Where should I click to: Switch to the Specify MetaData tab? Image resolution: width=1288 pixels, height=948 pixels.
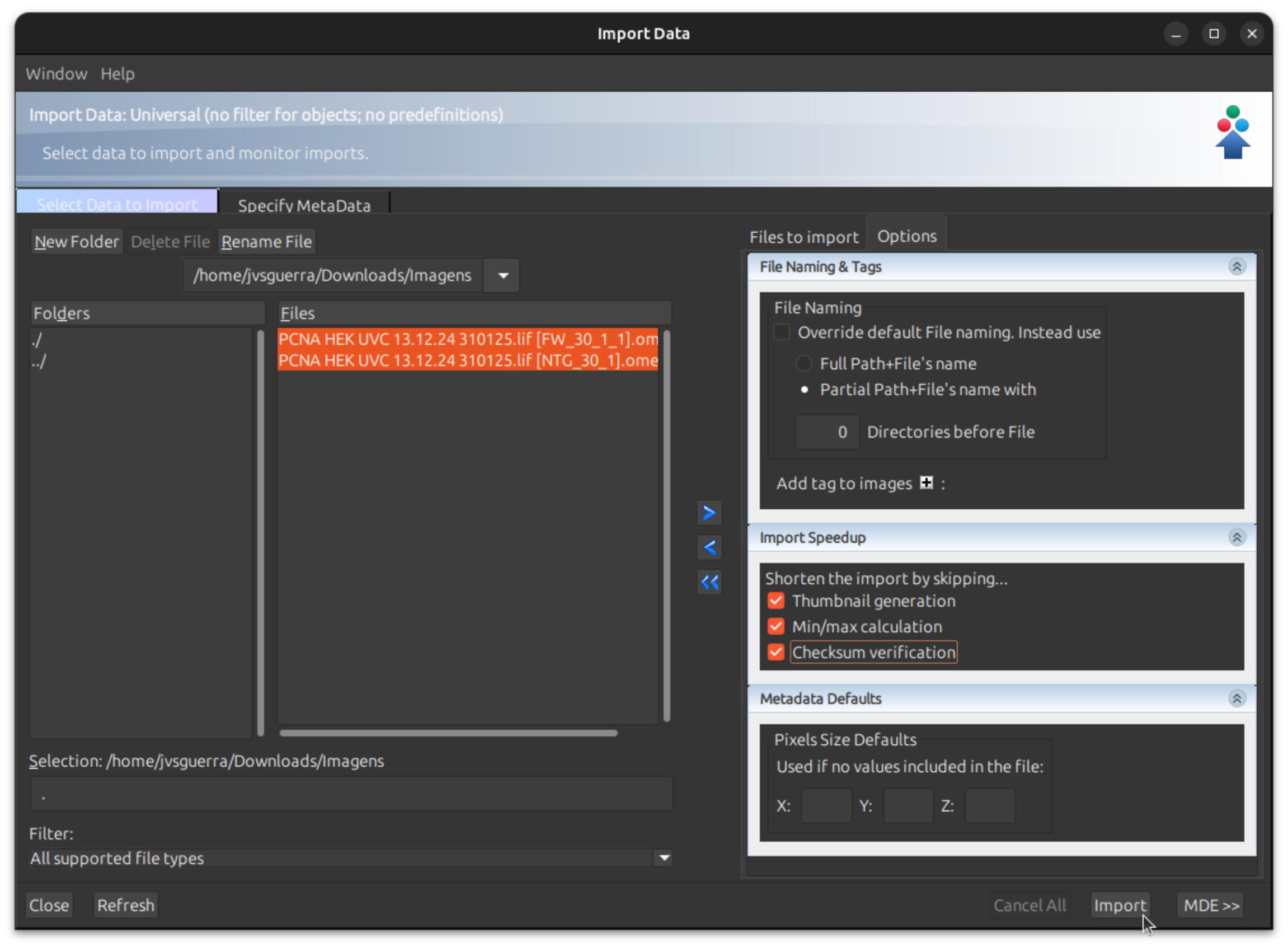(x=303, y=204)
